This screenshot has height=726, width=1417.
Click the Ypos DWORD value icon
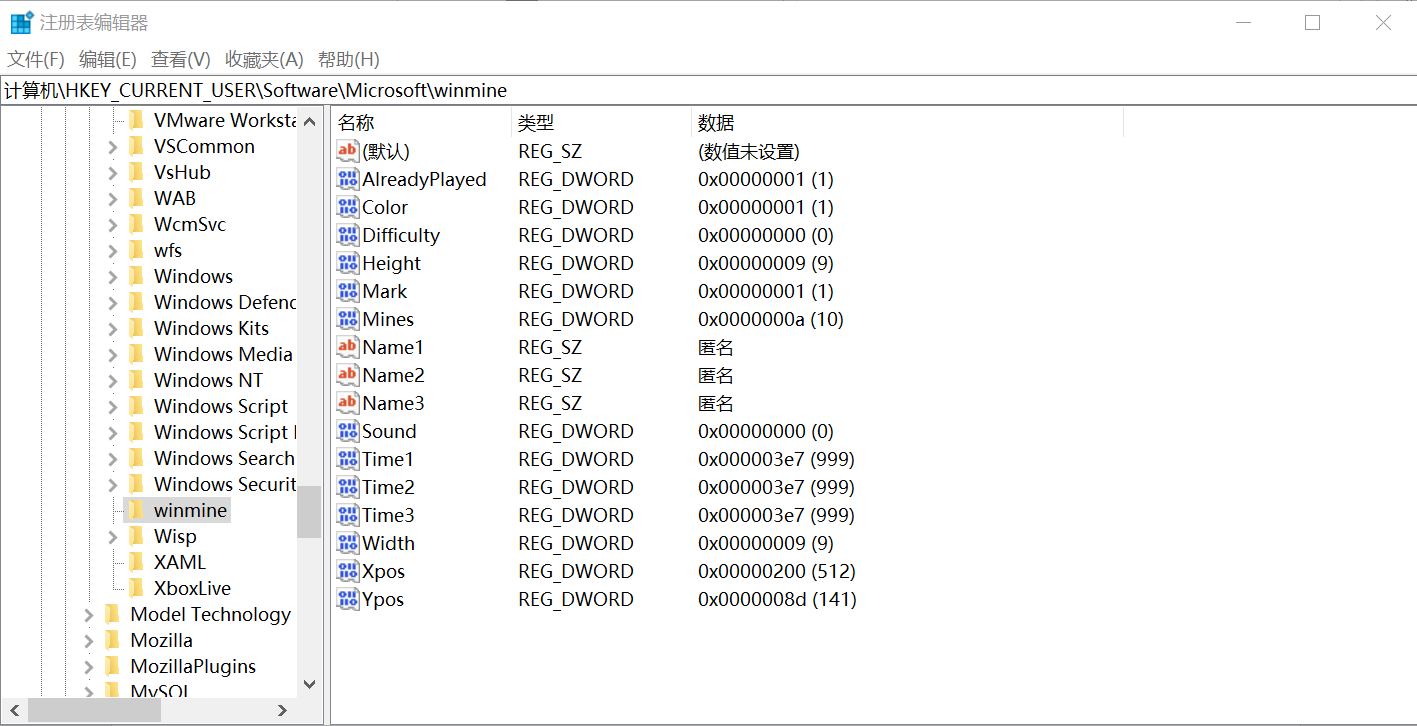coord(348,599)
